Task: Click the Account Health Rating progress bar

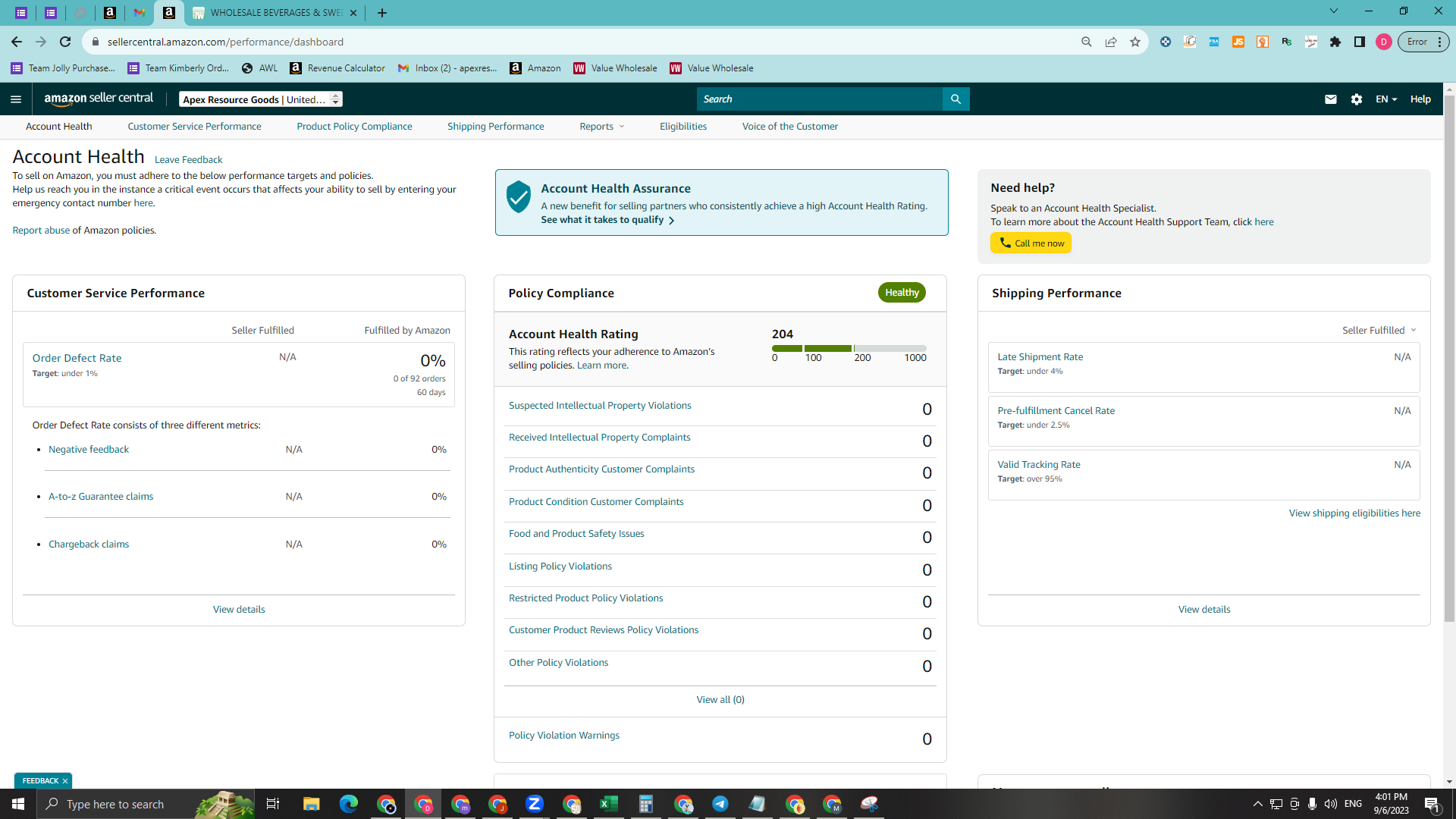Action: click(849, 348)
